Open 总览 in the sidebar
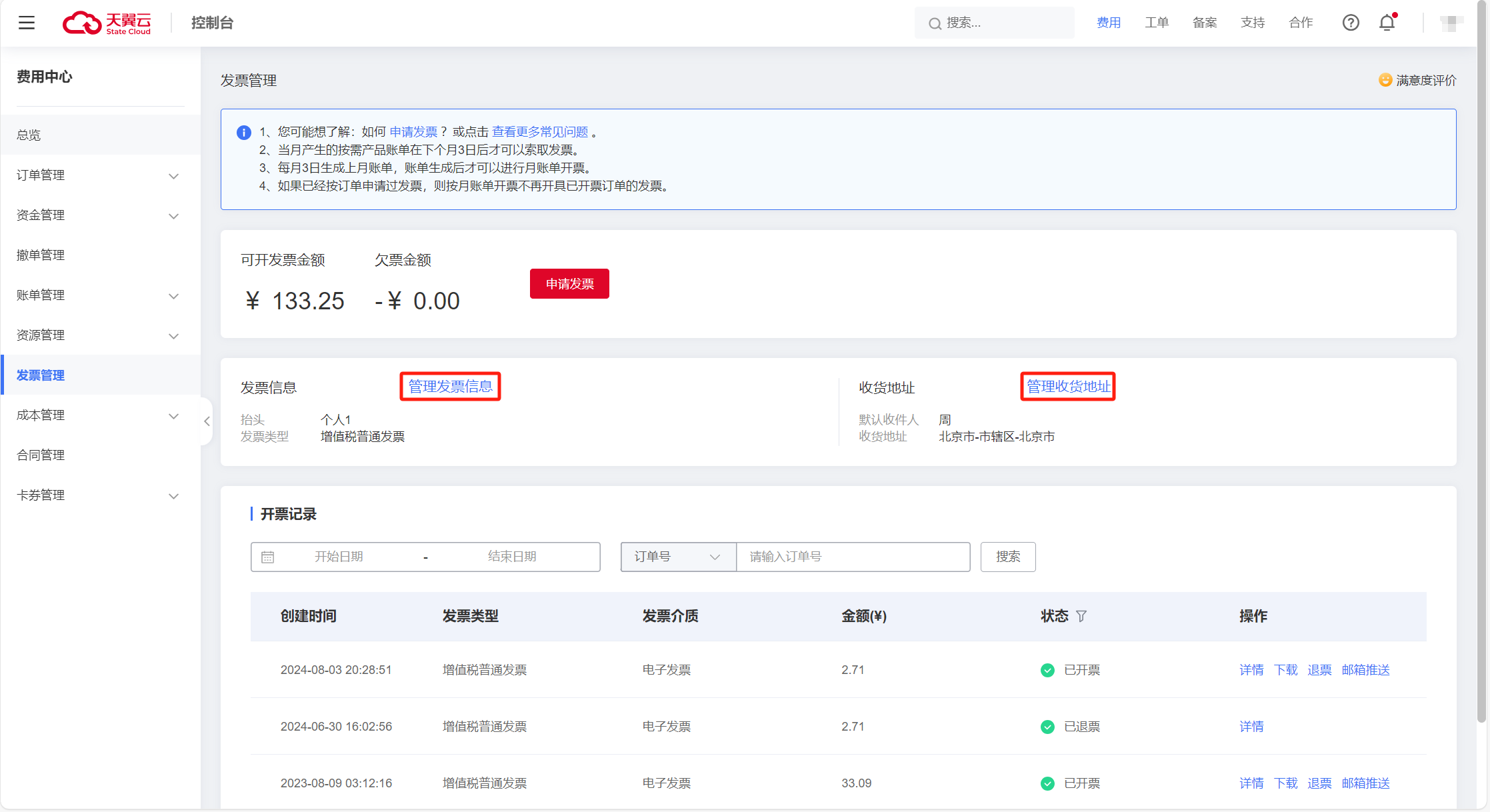This screenshot has width=1490, height=812. (x=29, y=135)
